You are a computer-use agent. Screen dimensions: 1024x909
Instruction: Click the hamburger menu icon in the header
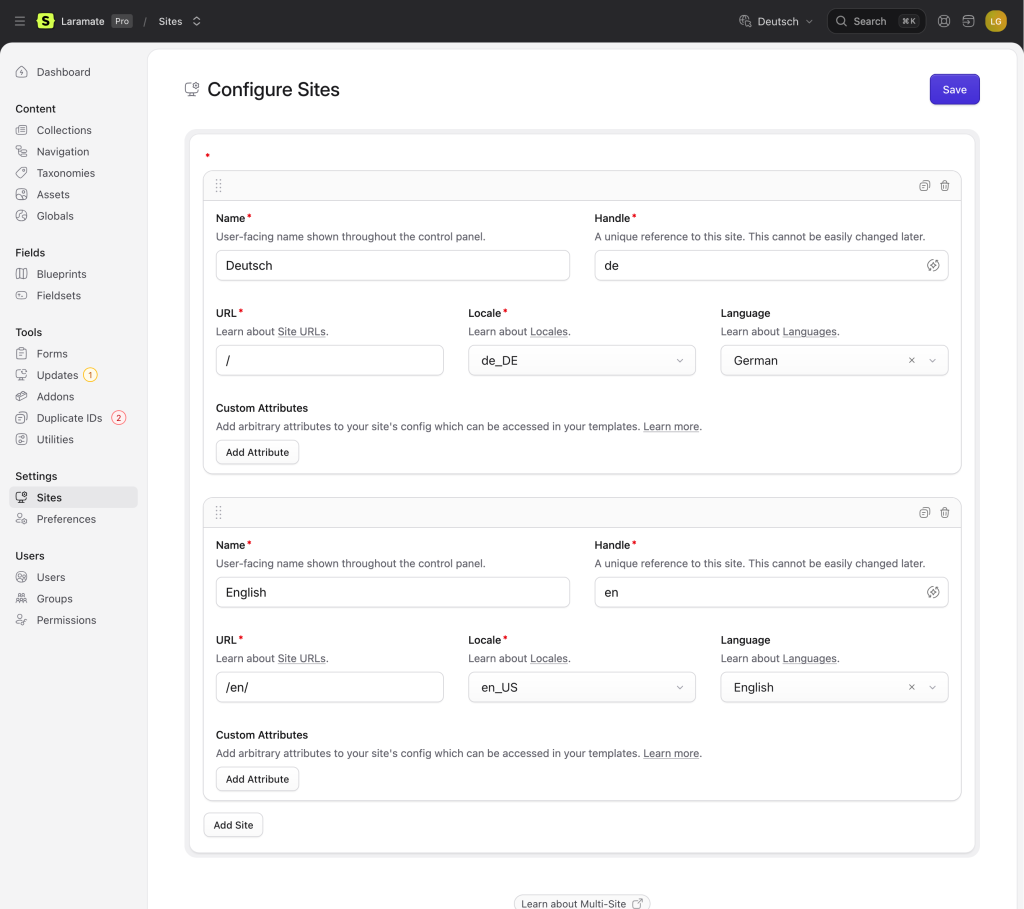pos(20,21)
